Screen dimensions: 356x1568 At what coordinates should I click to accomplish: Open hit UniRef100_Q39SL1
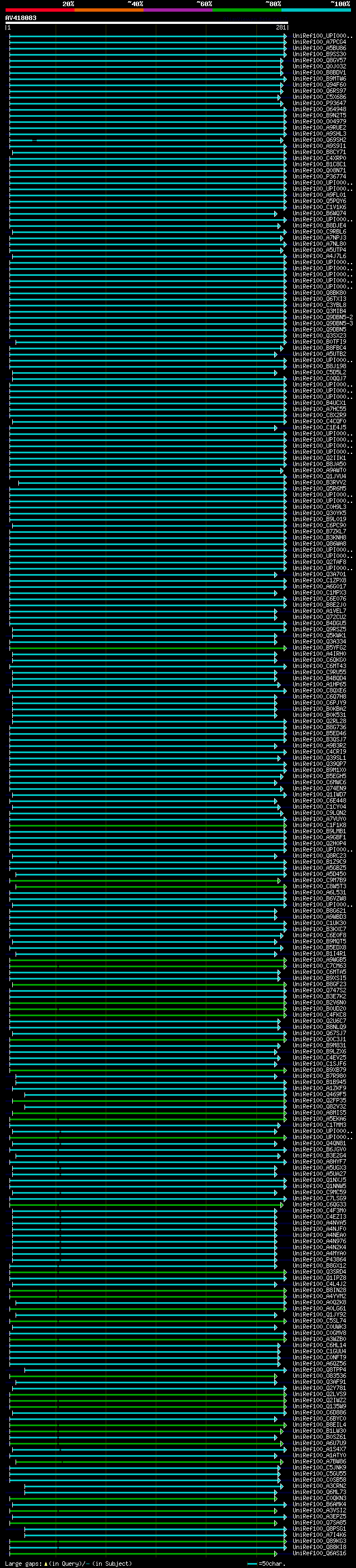coord(319,758)
